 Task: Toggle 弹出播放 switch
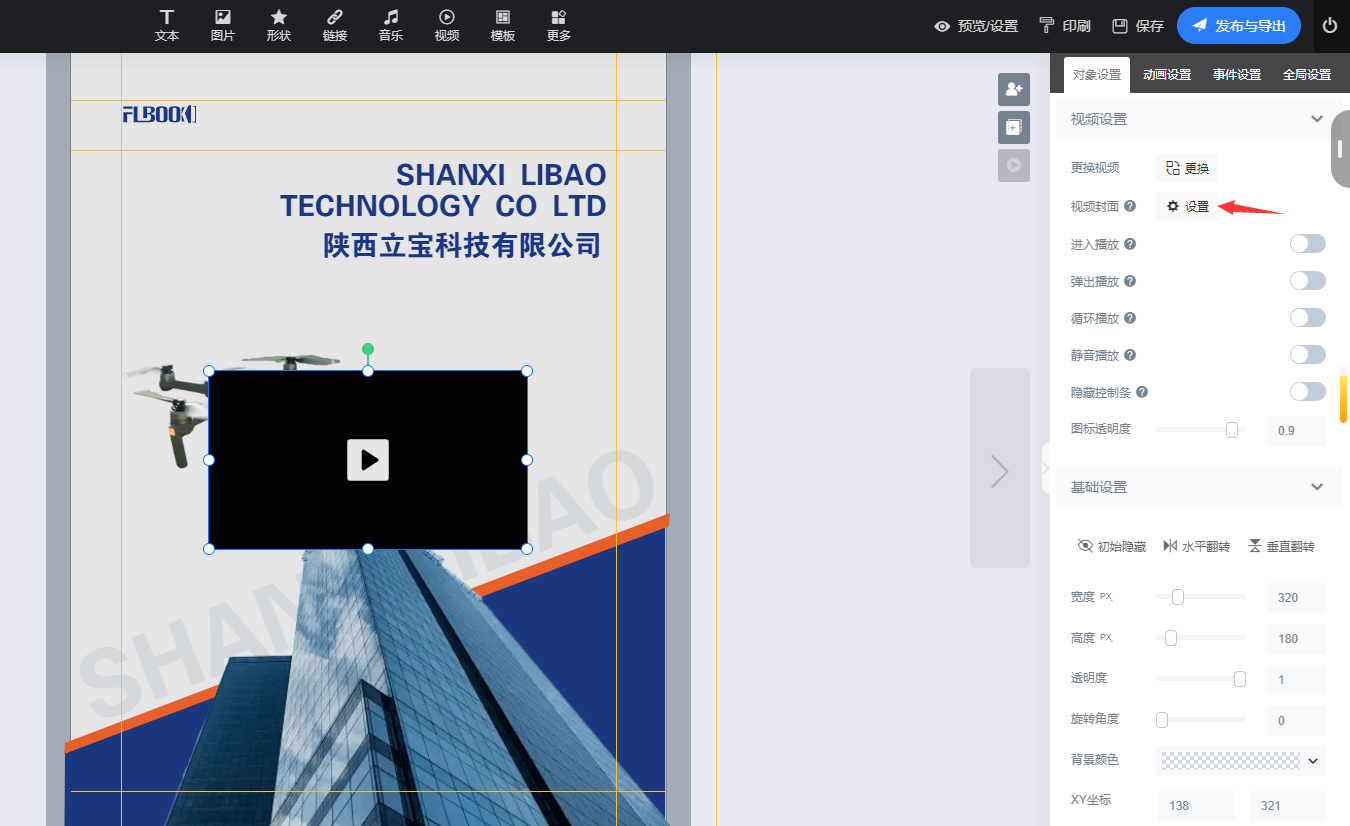pos(1307,281)
